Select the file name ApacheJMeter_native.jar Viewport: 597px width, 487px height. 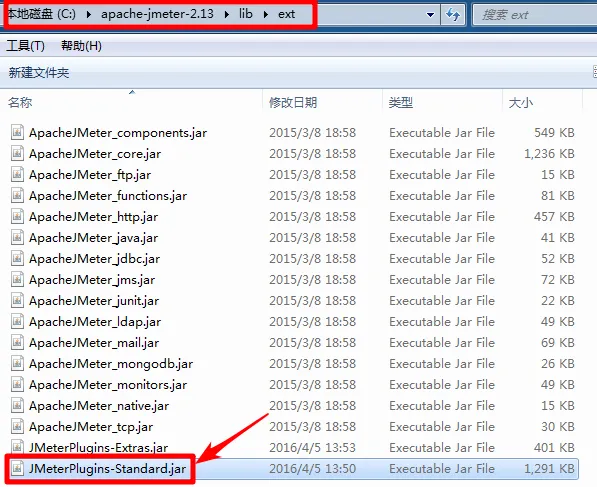99,406
